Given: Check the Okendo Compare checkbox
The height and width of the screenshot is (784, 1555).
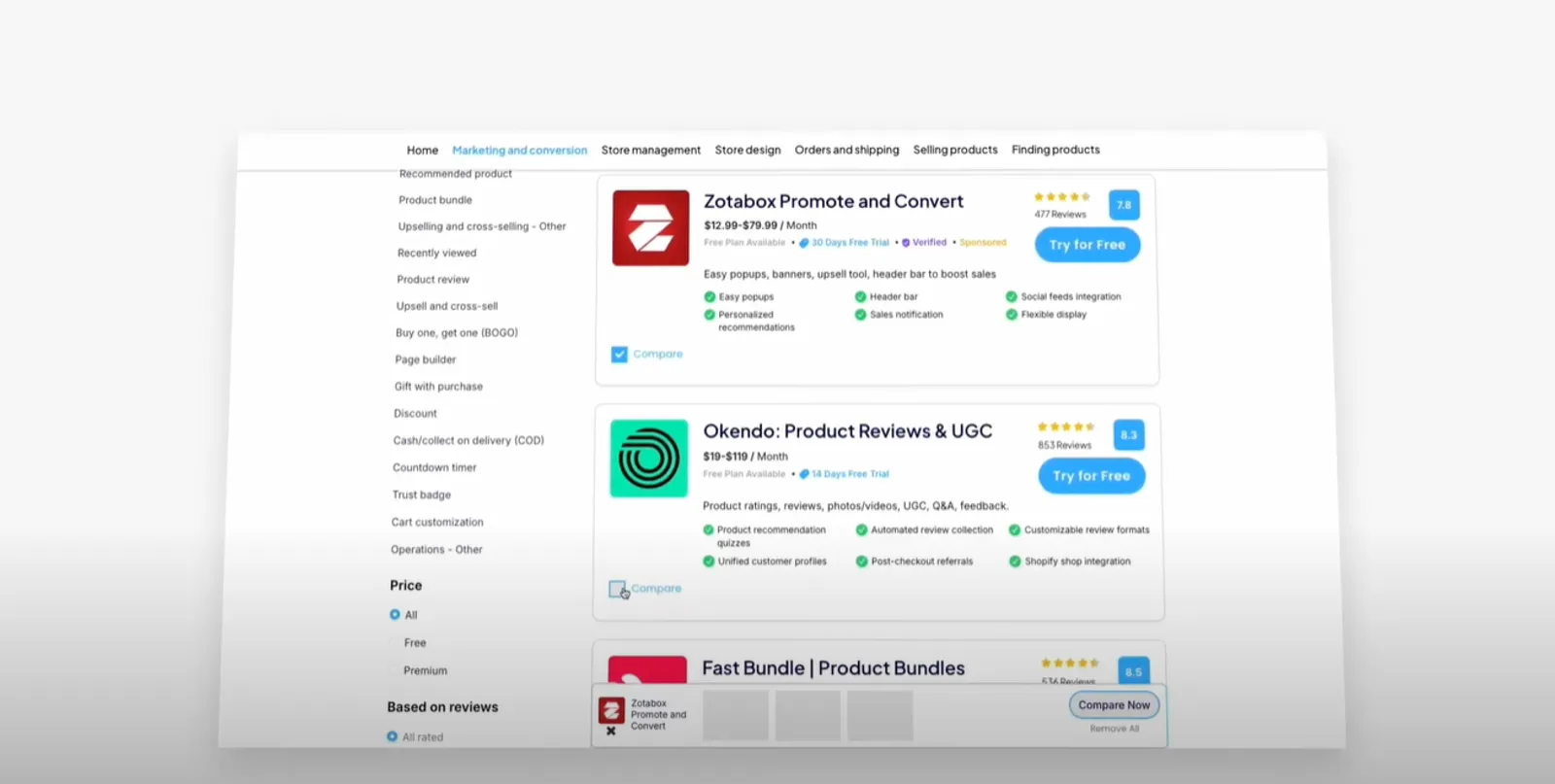Looking at the screenshot, I should 617,589.
